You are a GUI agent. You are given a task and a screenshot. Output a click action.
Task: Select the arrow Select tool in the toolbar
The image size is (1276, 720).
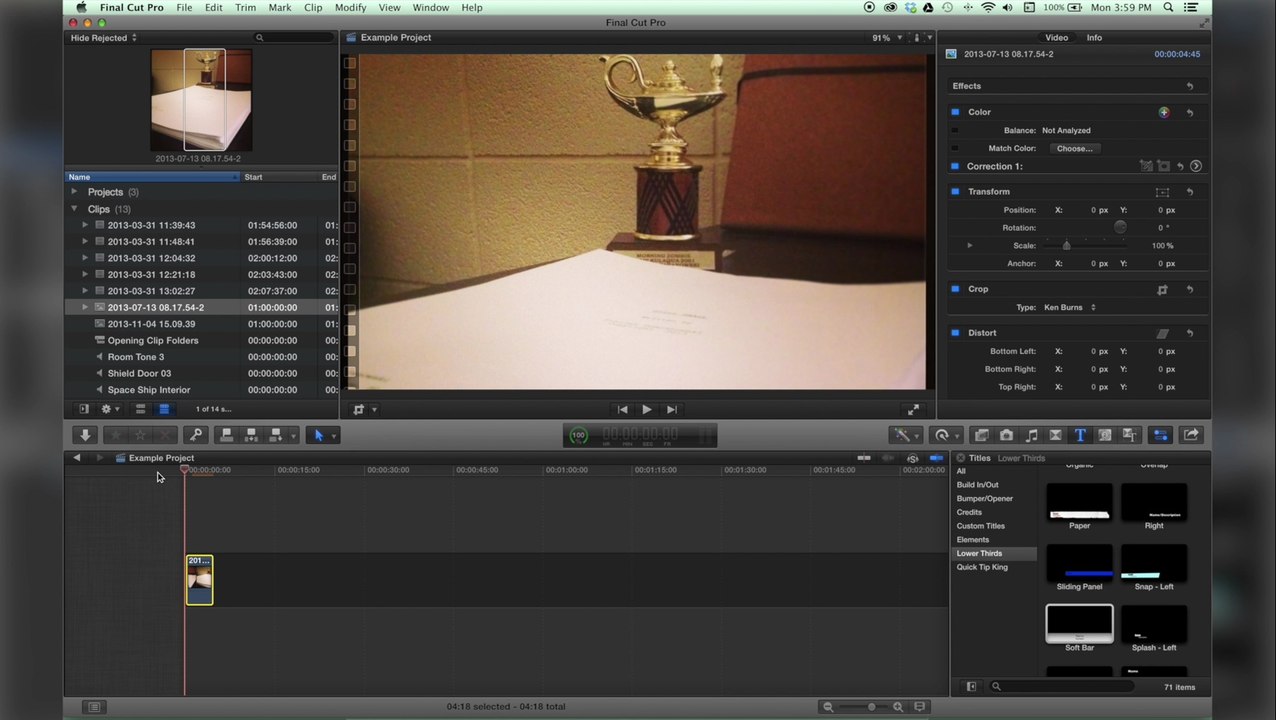point(319,435)
